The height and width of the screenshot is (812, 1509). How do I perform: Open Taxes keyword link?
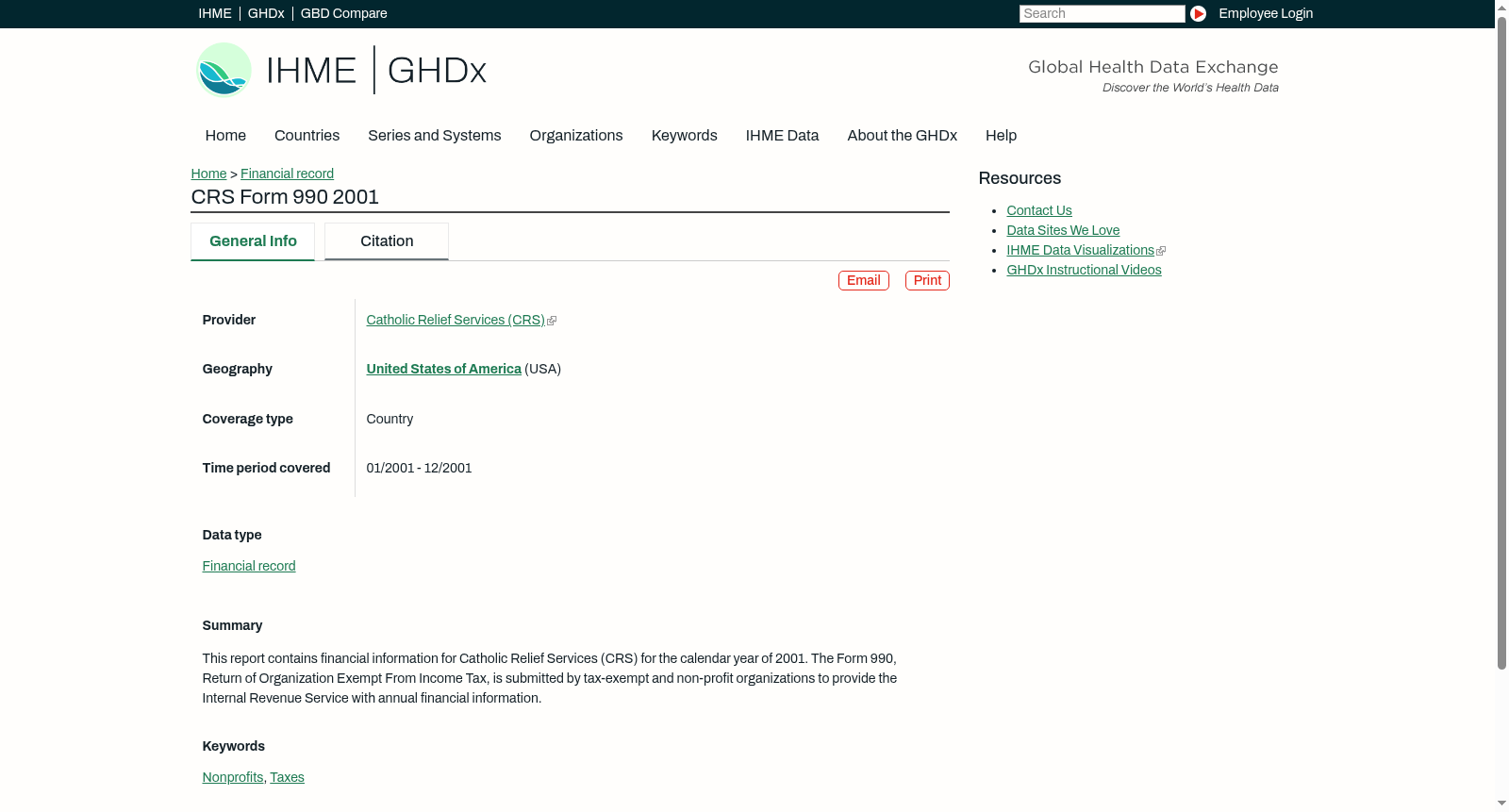pyautogui.click(x=287, y=778)
